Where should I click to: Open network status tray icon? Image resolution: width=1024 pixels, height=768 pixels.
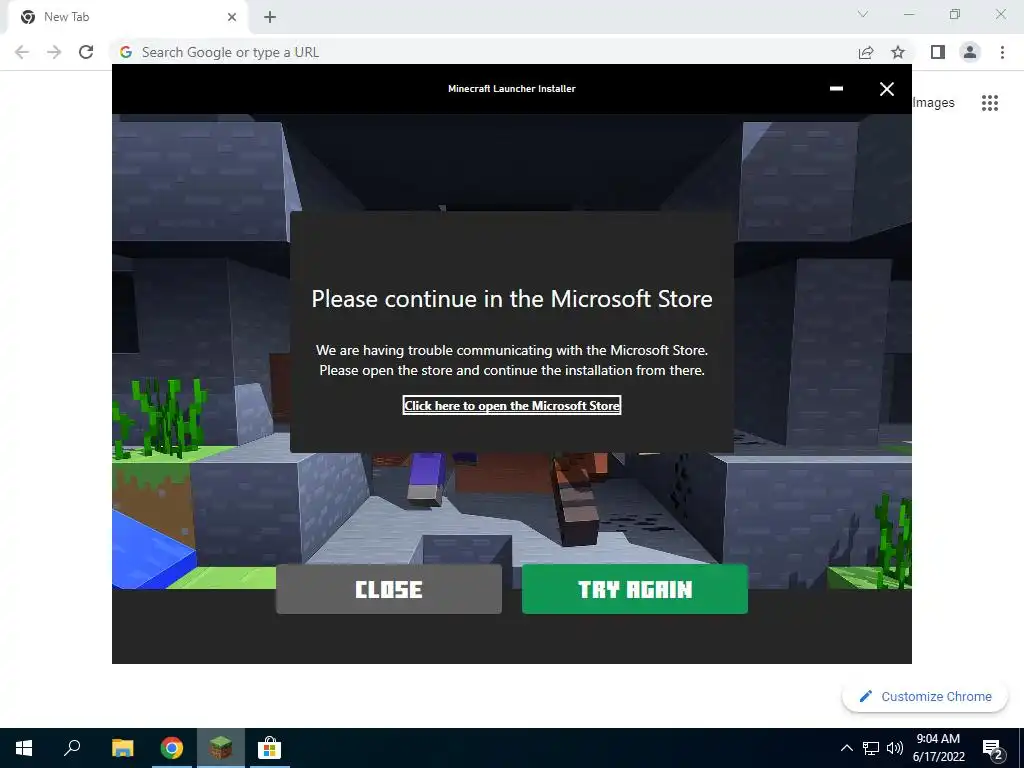[871, 748]
